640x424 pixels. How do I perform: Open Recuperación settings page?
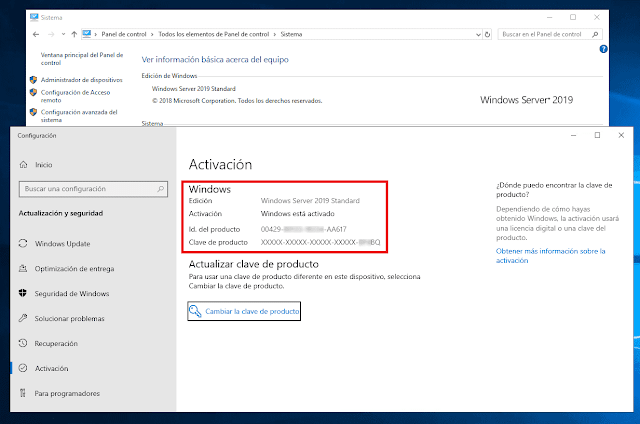click(x=56, y=344)
